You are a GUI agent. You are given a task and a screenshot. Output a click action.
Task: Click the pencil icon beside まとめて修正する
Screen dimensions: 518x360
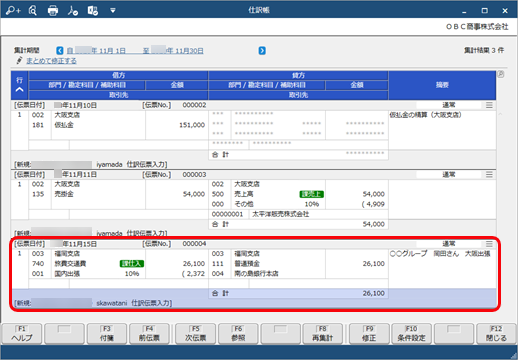(19, 60)
